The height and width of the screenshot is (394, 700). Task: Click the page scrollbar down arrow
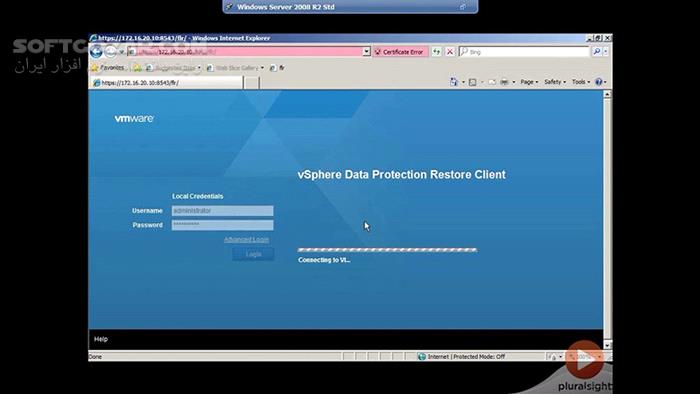(607, 345)
